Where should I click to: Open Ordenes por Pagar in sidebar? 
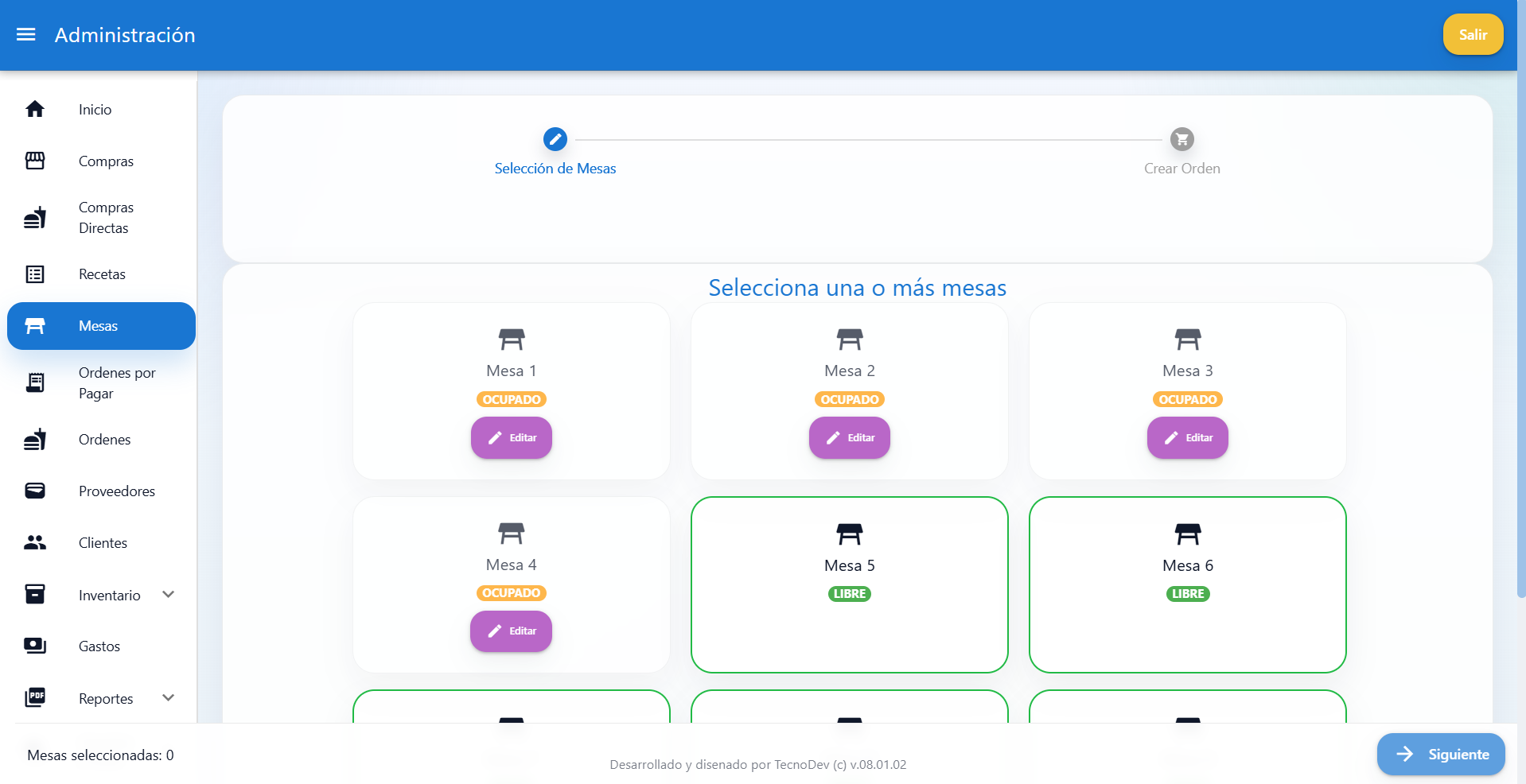coord(102,382)
